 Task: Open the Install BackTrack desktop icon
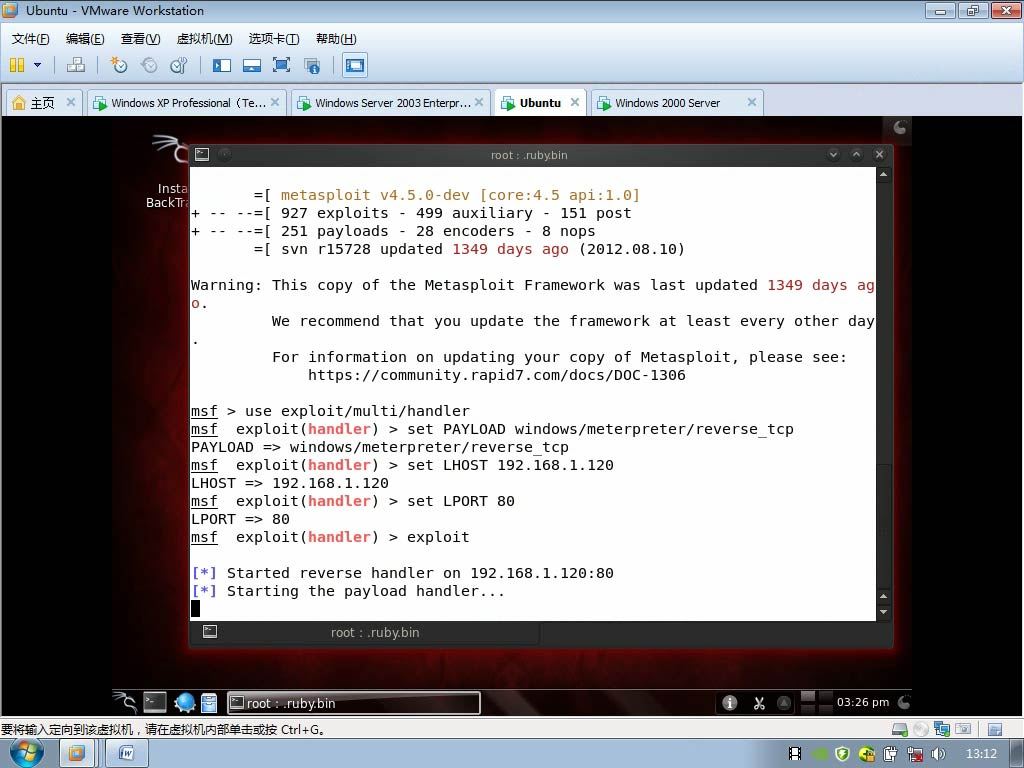pos(167,173)
